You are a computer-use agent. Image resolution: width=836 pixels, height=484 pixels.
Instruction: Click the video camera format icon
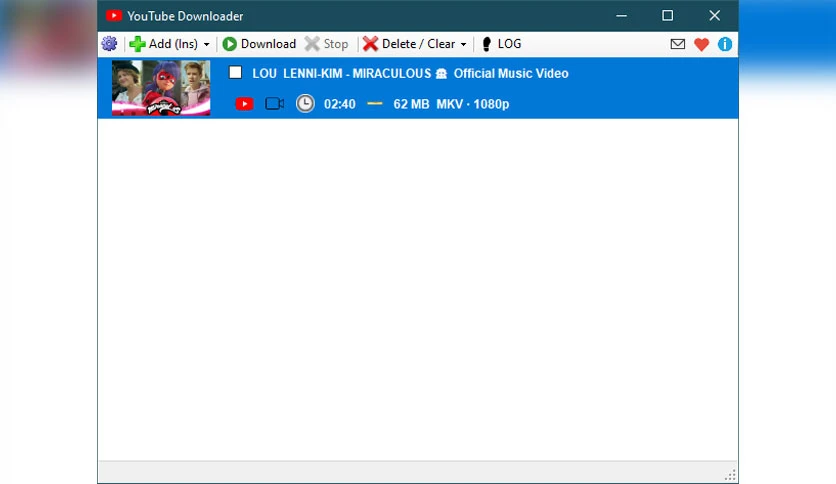(x=275, y=103)
